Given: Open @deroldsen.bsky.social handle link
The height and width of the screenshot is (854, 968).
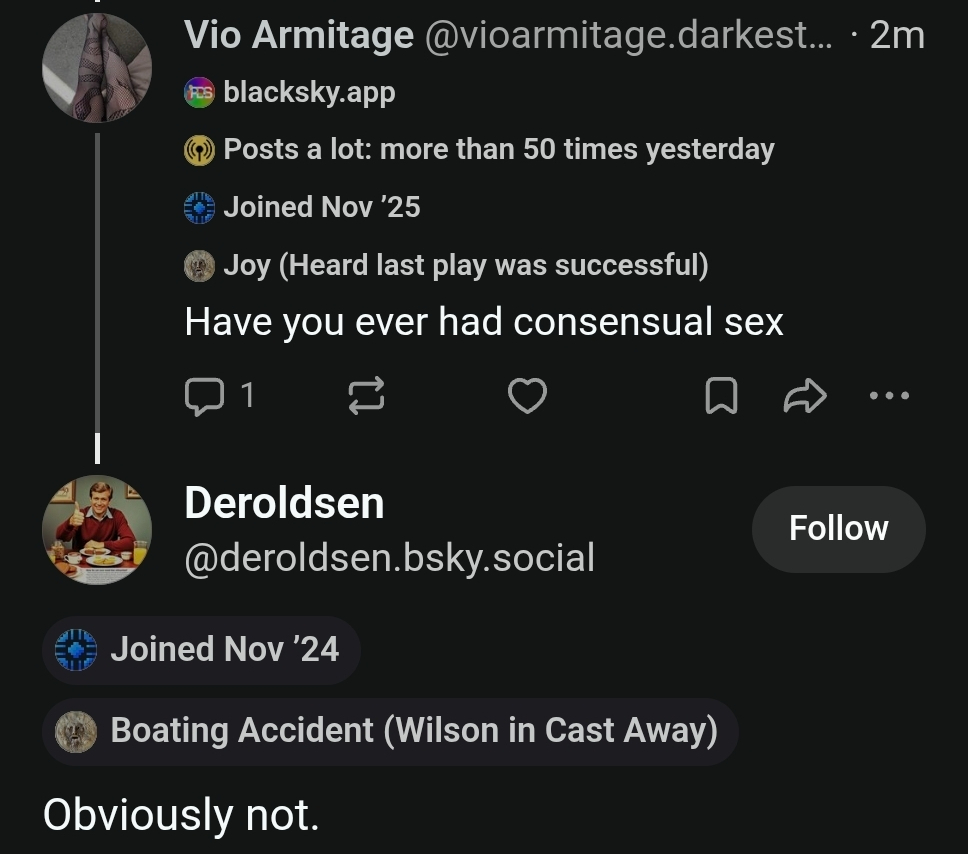Looking at the screenshot, I should [389, 558].
